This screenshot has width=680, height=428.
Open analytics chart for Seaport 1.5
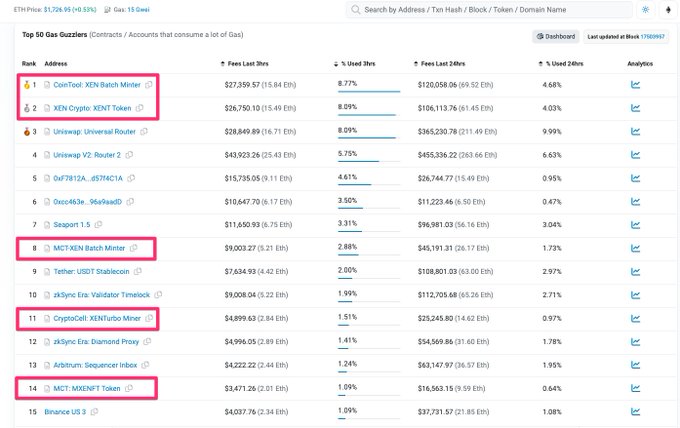pyautogui.click(x=635, y=225)
